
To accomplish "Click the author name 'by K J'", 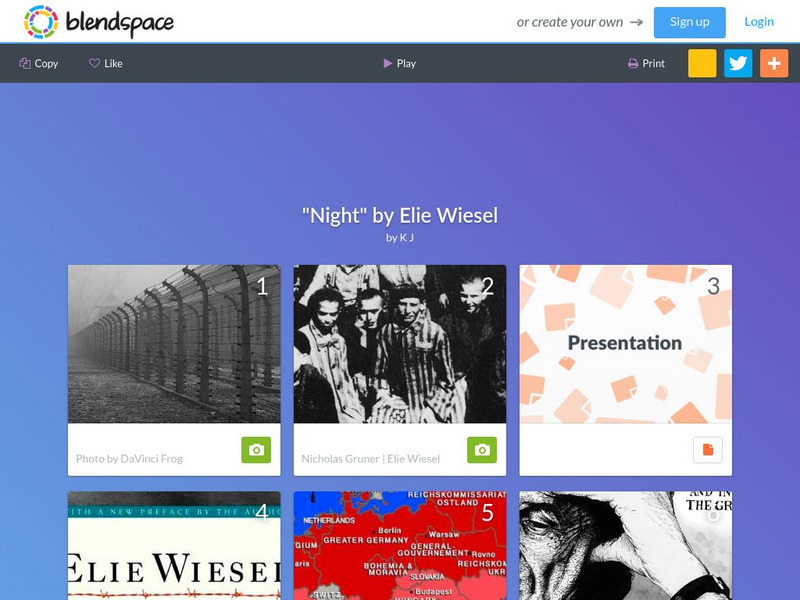I will pyautogui.click(x=399, y=238).
